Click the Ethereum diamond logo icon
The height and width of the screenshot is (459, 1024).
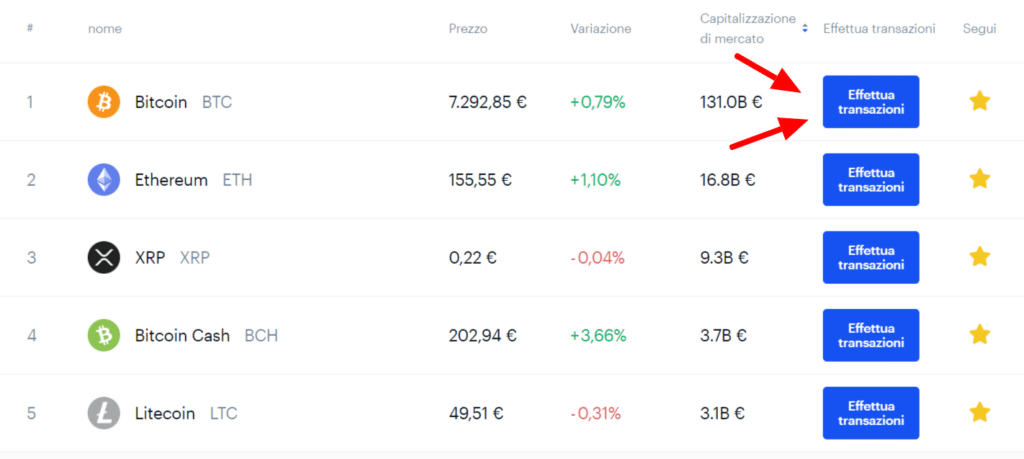[104, 180]
